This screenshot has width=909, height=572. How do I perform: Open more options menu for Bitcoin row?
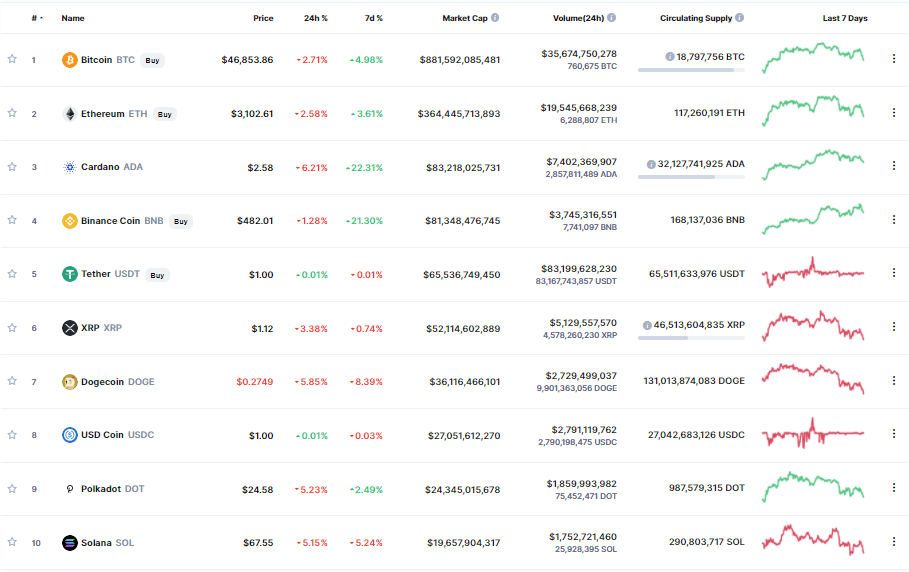(894, 59)
